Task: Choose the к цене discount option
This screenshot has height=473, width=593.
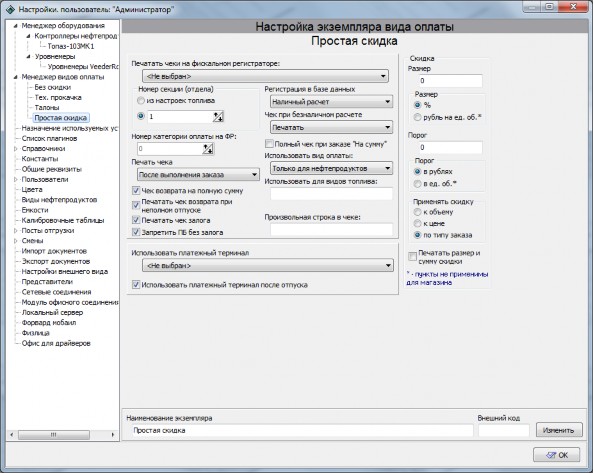Action: [x=418, y=223]
